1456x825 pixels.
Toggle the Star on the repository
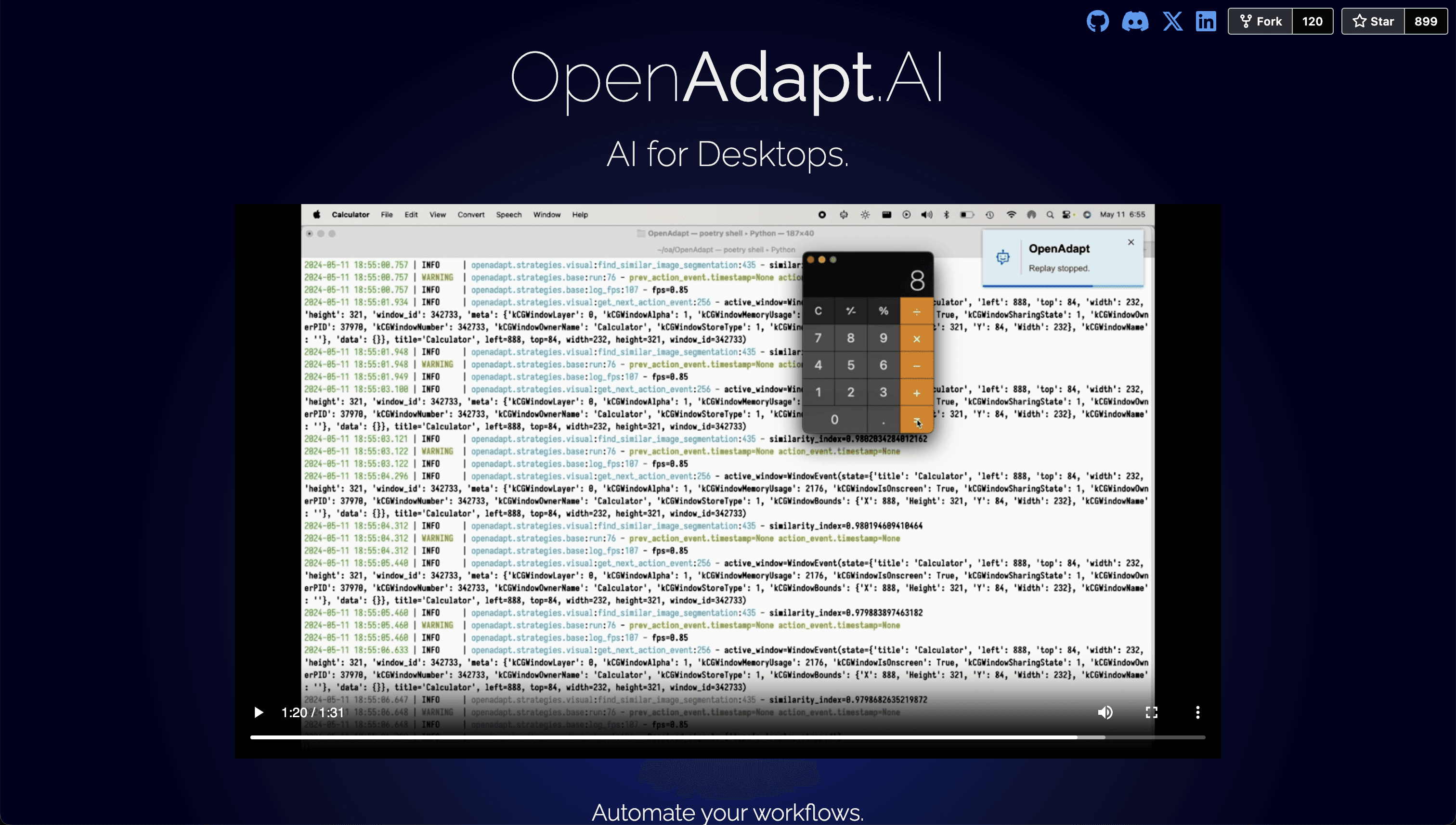point(1373,21)
